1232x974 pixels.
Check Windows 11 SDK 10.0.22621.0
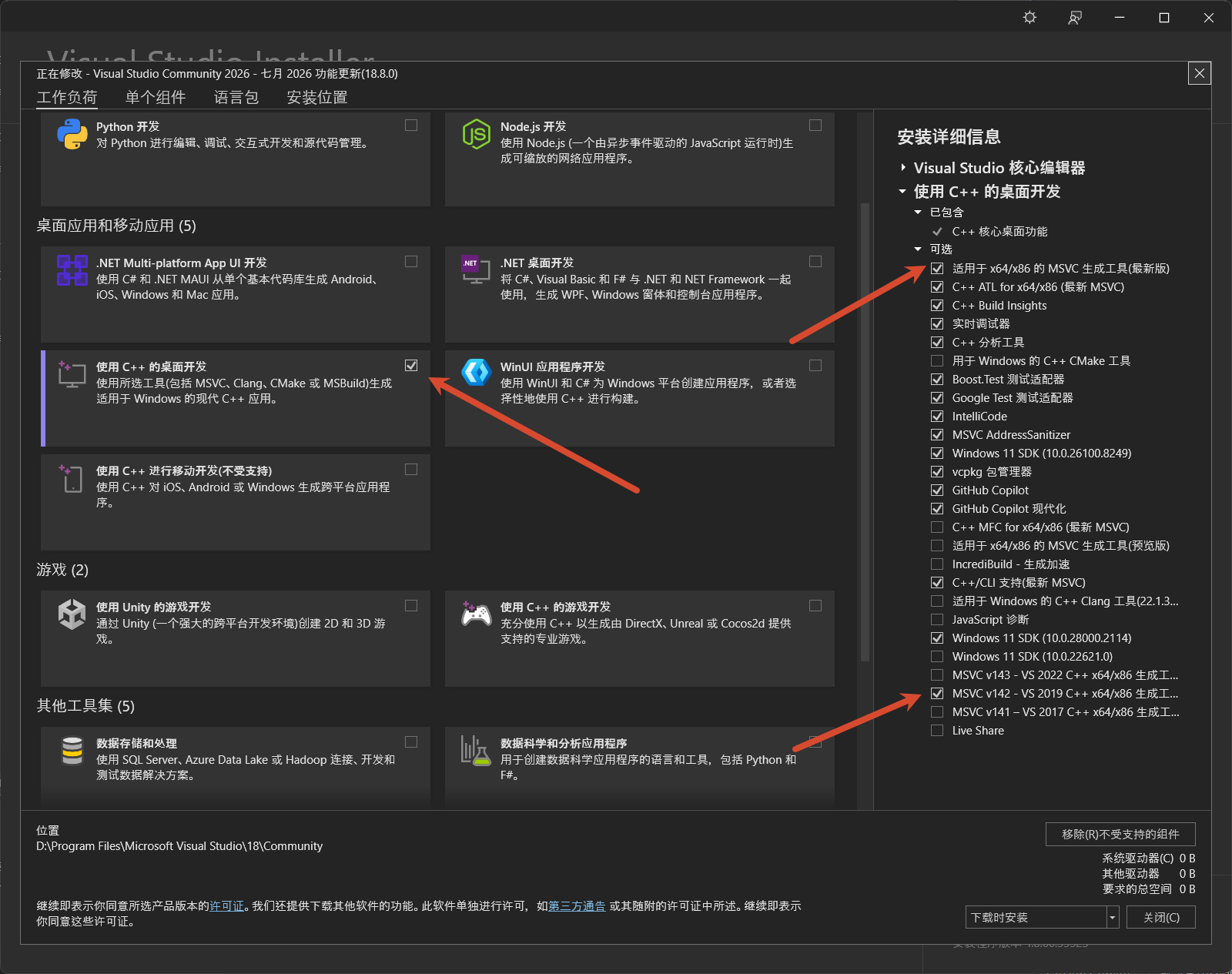tap(937, 656)
